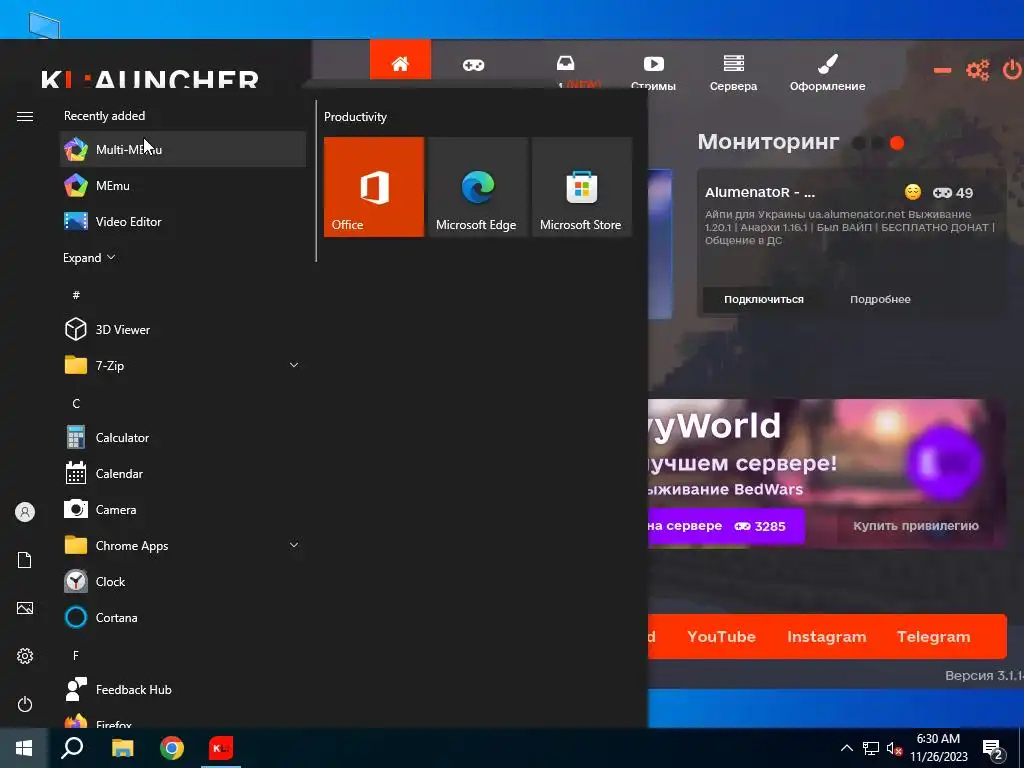Open Documents from Start sidebar
Image resolution: width=1024 pixels, height=768 pixels.
pos(25,560)
